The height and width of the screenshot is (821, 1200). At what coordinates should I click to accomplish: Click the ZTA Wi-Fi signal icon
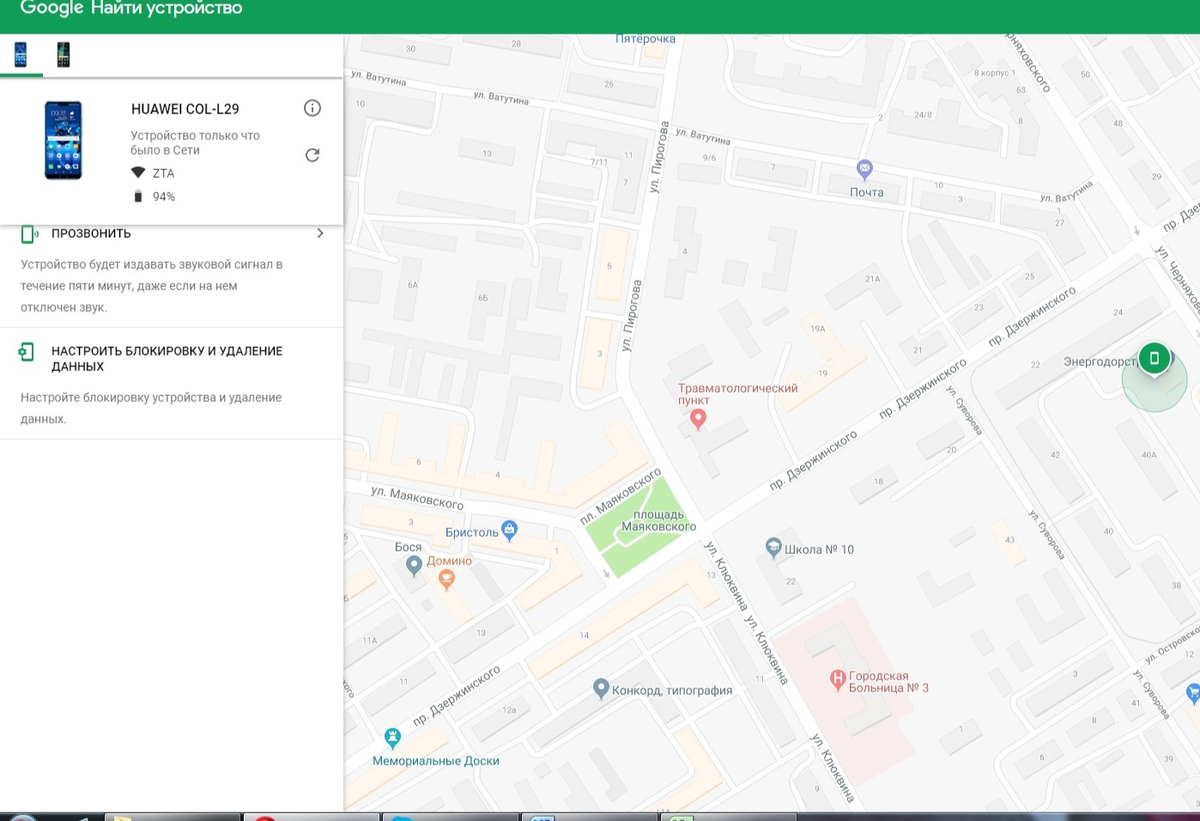click(138, 173)
